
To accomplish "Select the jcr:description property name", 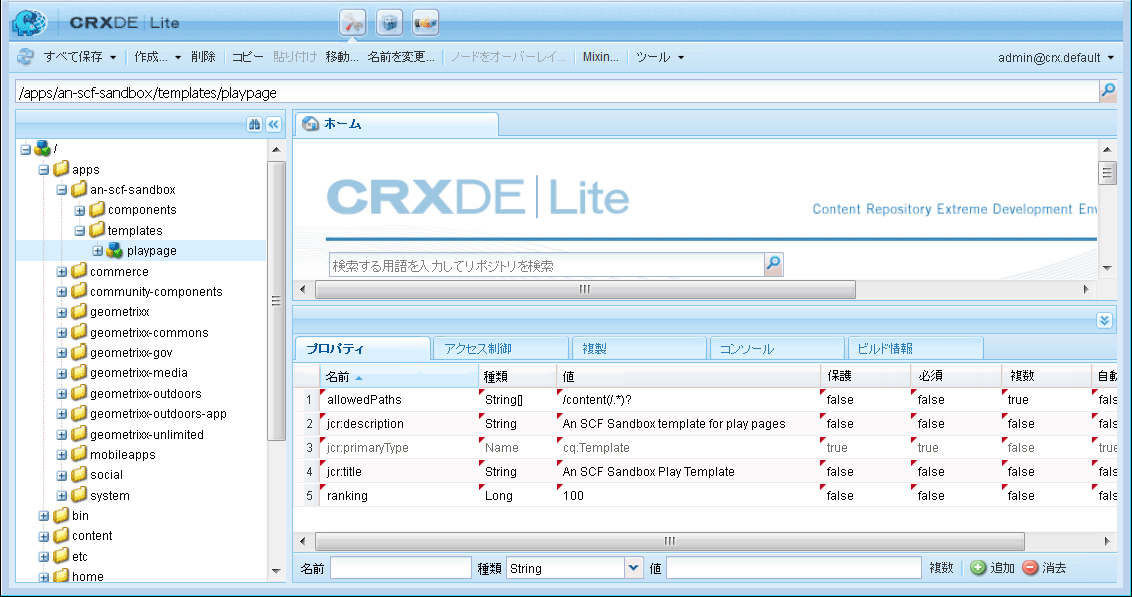I will click(365, 424).
